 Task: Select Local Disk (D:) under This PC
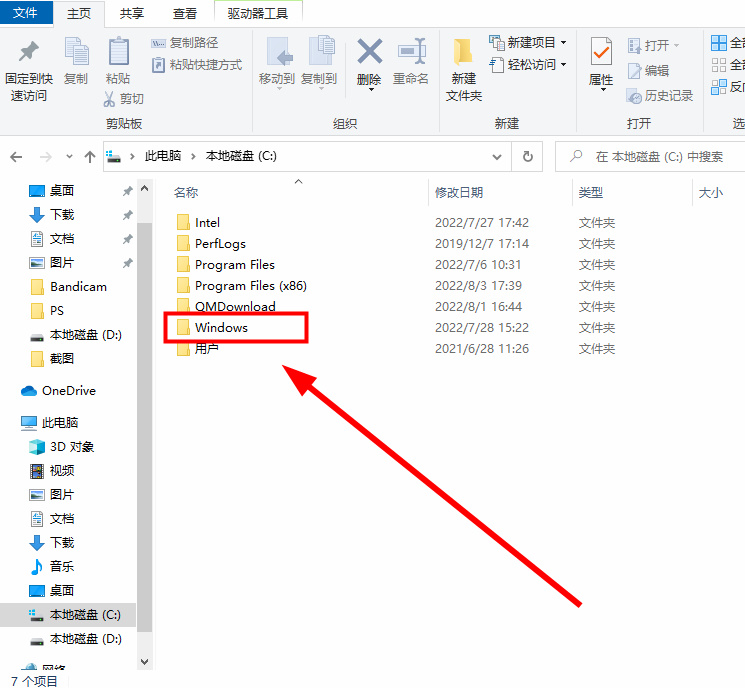point(85,639)
